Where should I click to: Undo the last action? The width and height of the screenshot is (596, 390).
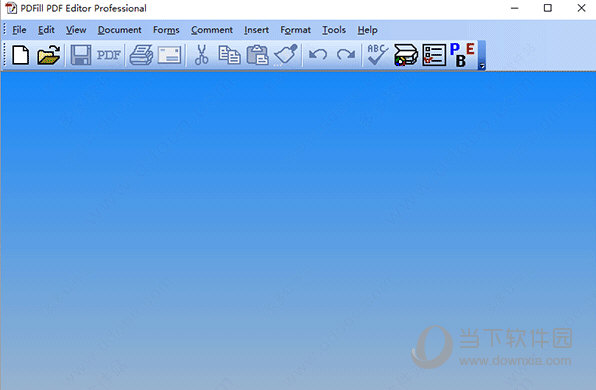[318, 55]
